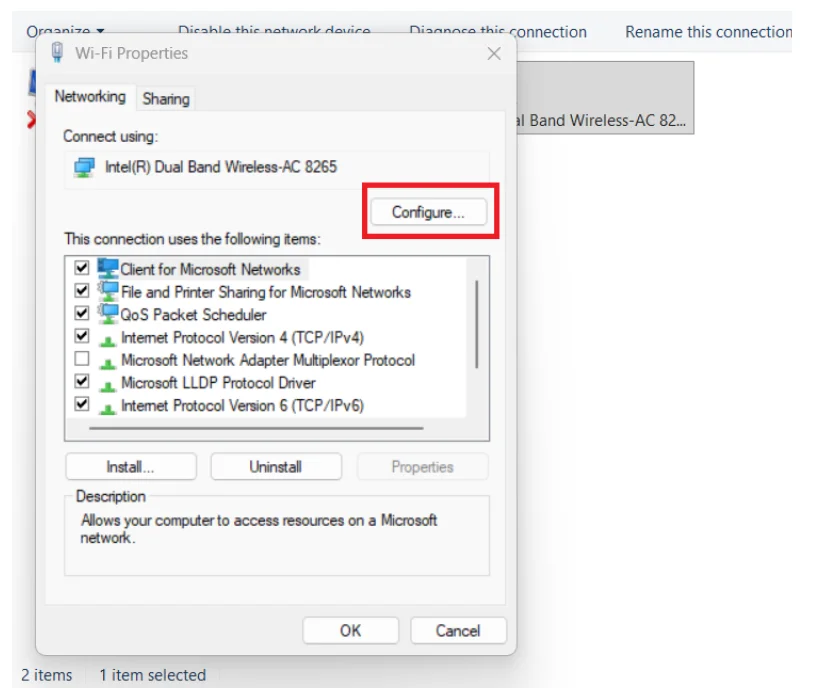816x688 pixels.
Task: Open the Organize dropdown menu
Action: (66, 31)
